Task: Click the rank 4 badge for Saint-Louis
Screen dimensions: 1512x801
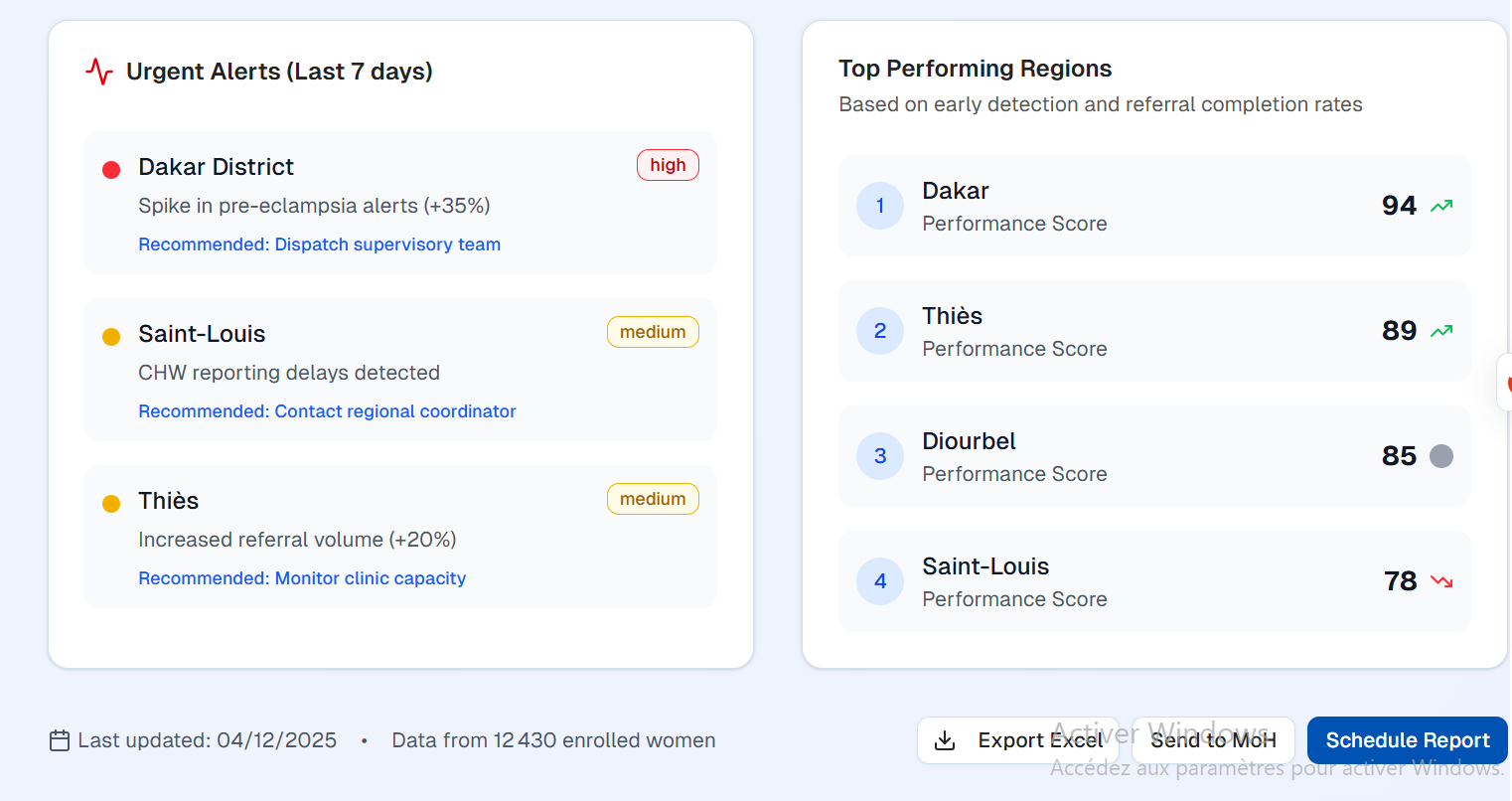Action: click(880, 581)
